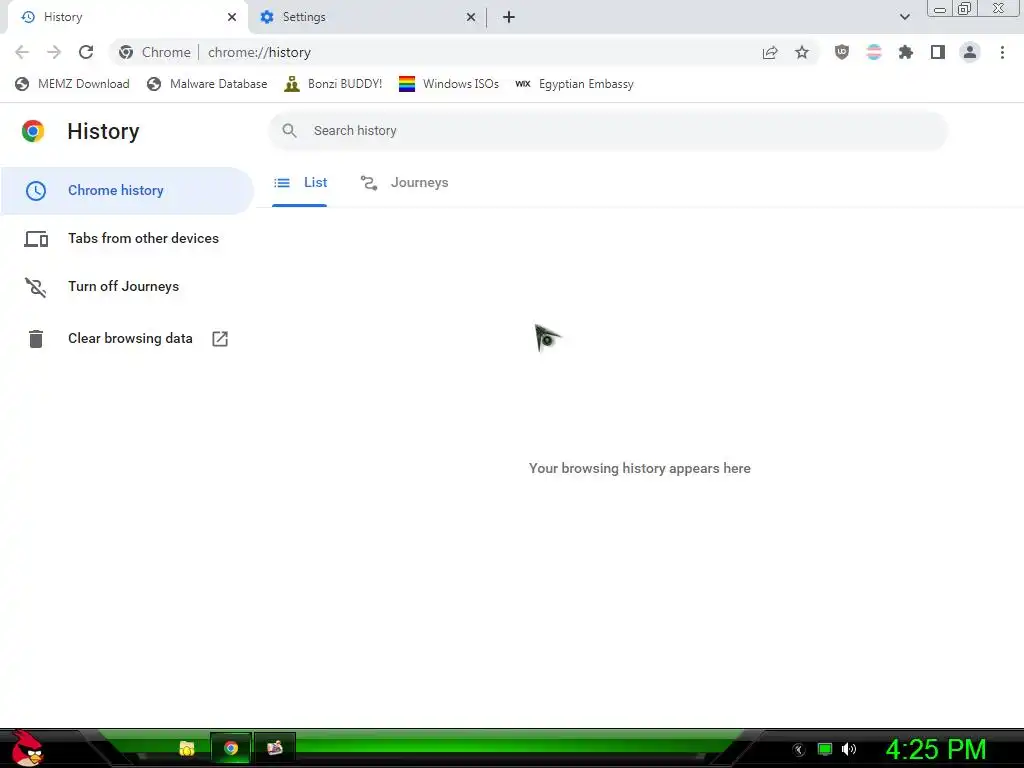Image resolution: width=1024 pixels, height=768 pixels.
Task: Select Chrome history in the sidebar
Action: pyautogui.click(x=127, y=191)
